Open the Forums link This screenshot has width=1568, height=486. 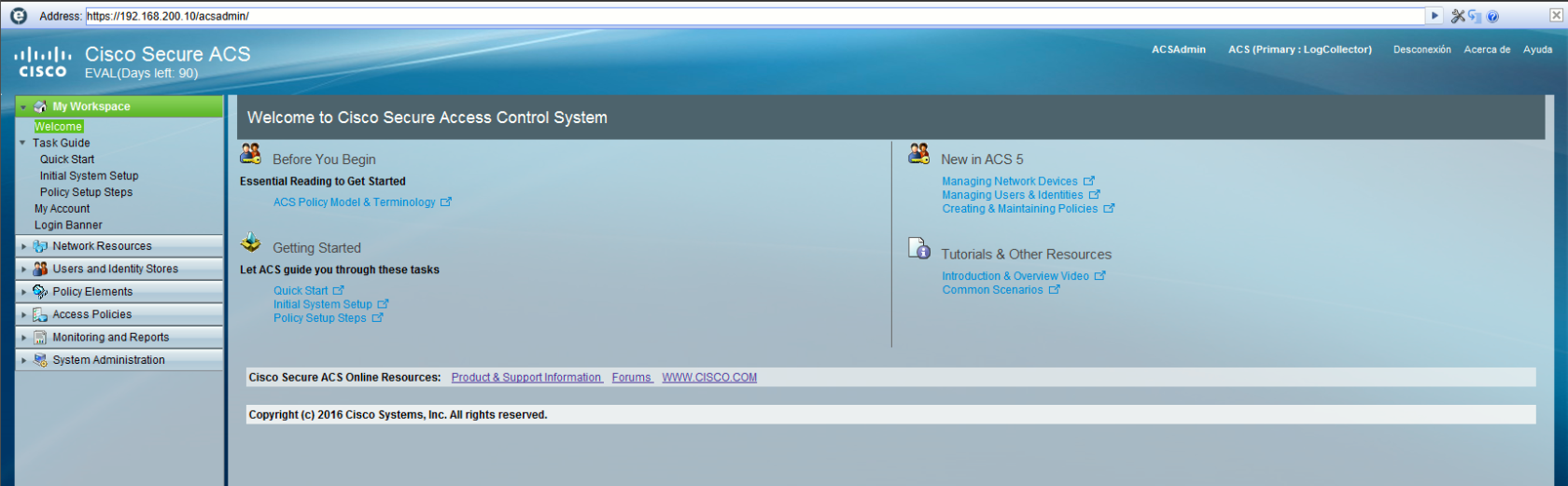point(632,378)
